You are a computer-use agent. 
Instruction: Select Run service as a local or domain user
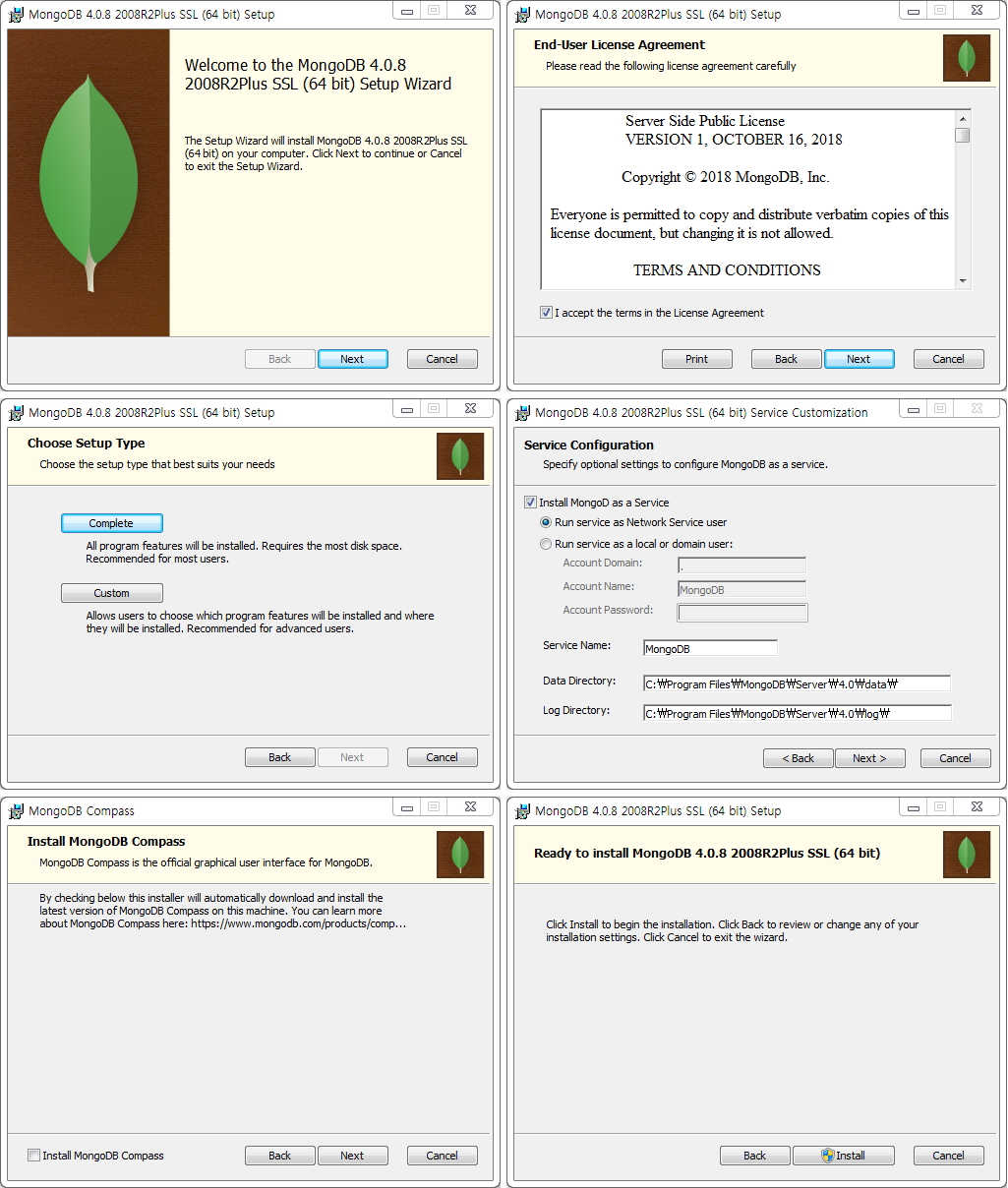(546, 544)
